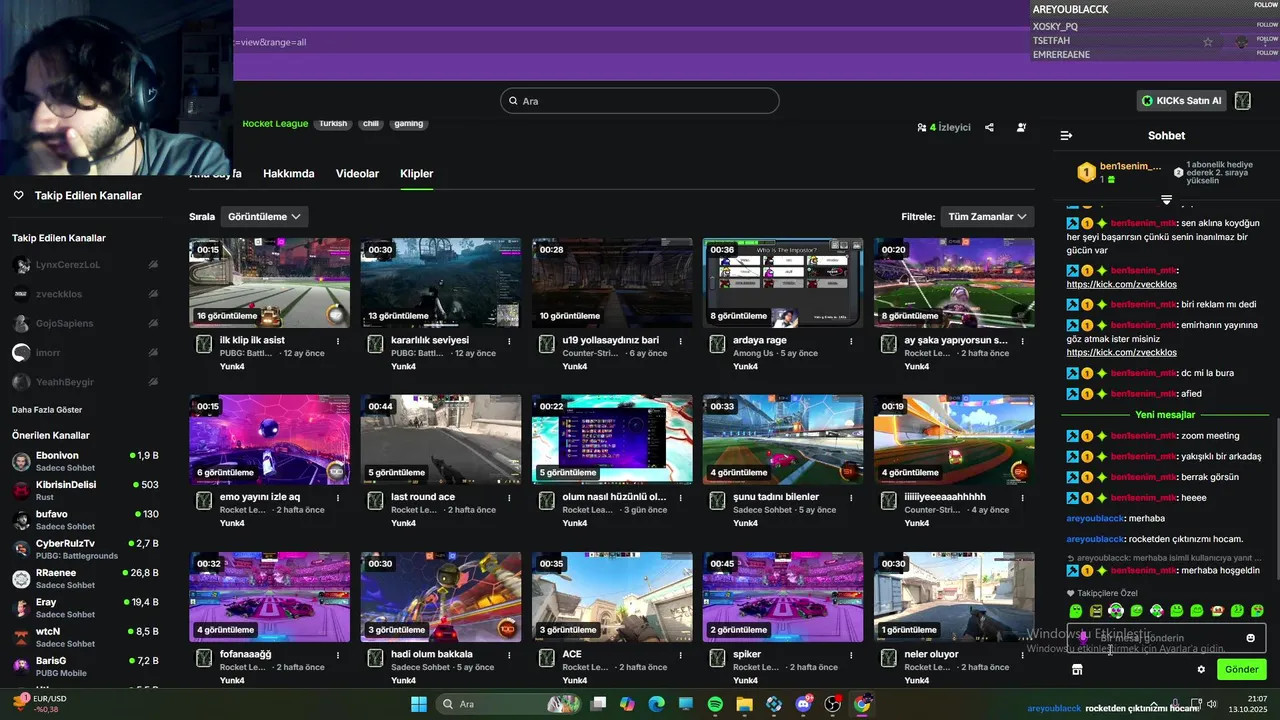Click areyoublacck username beside 'merhaba' message
The image size is (1280, 720).
click(1096, 519)
